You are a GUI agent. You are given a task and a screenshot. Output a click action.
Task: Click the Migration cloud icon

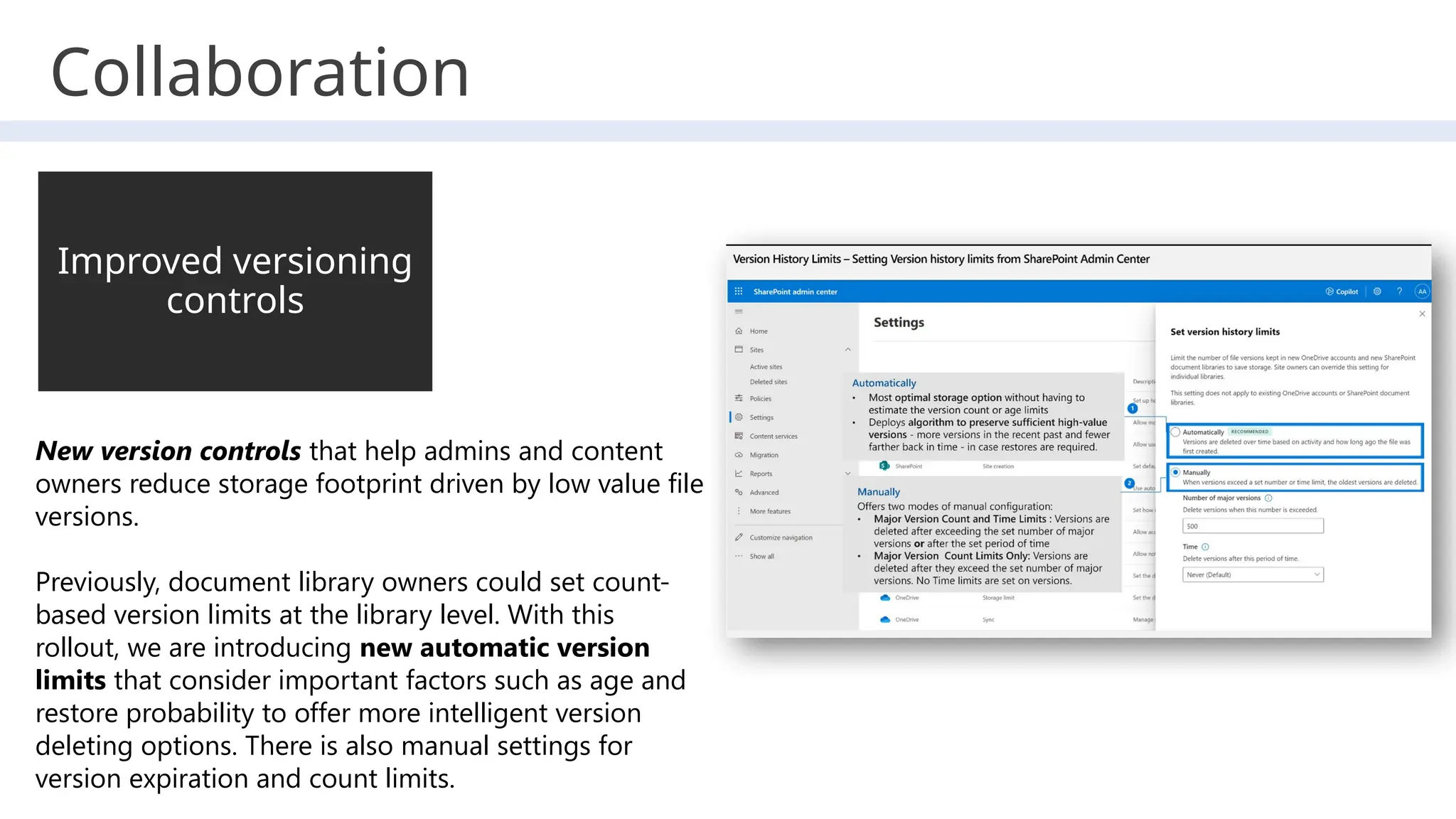739,455
